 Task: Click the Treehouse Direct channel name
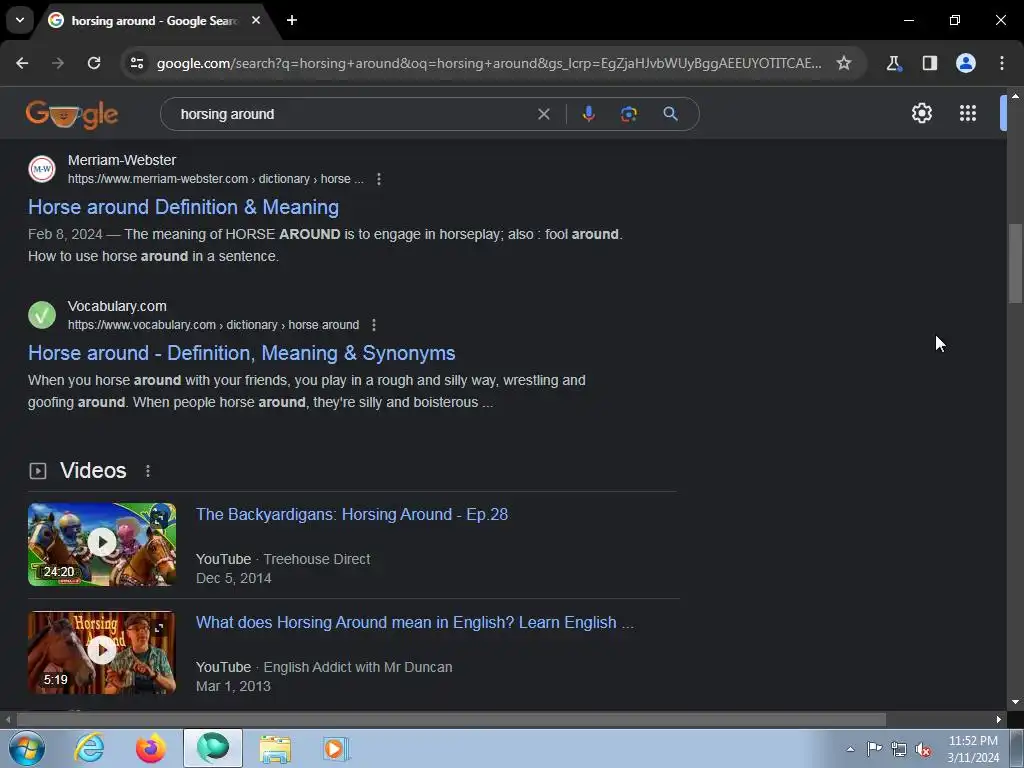(317, 559)
